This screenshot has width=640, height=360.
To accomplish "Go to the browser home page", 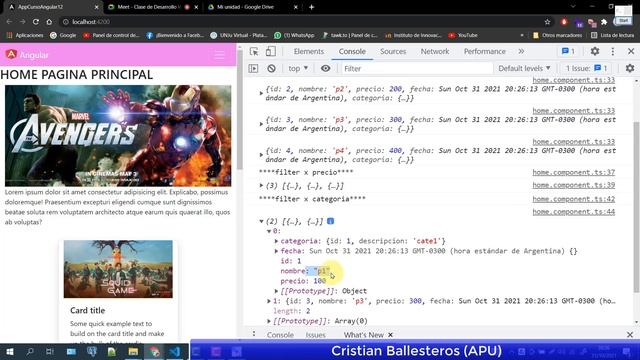I will coord(49,22).
